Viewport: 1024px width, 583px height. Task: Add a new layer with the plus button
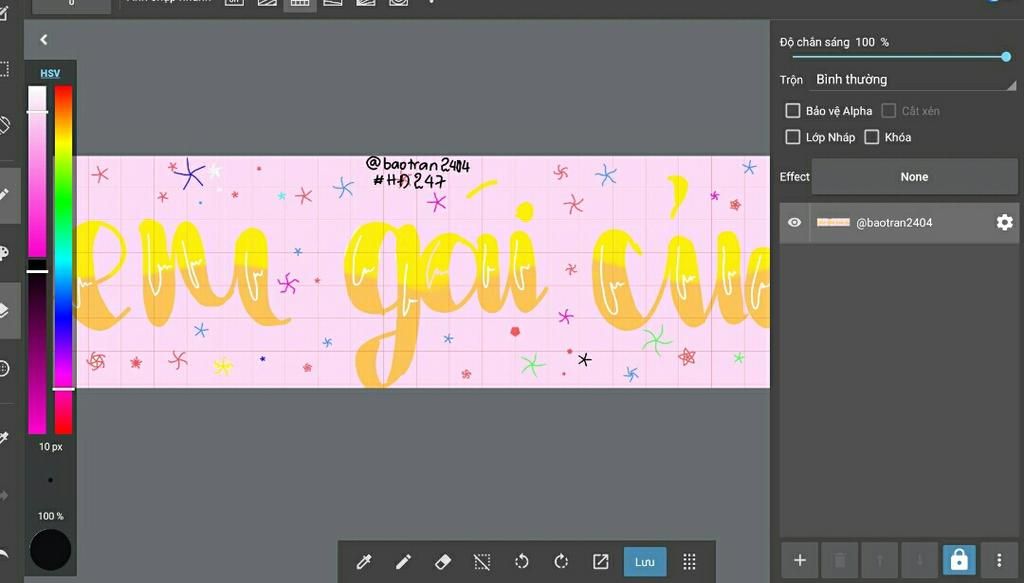coord(799,560)
